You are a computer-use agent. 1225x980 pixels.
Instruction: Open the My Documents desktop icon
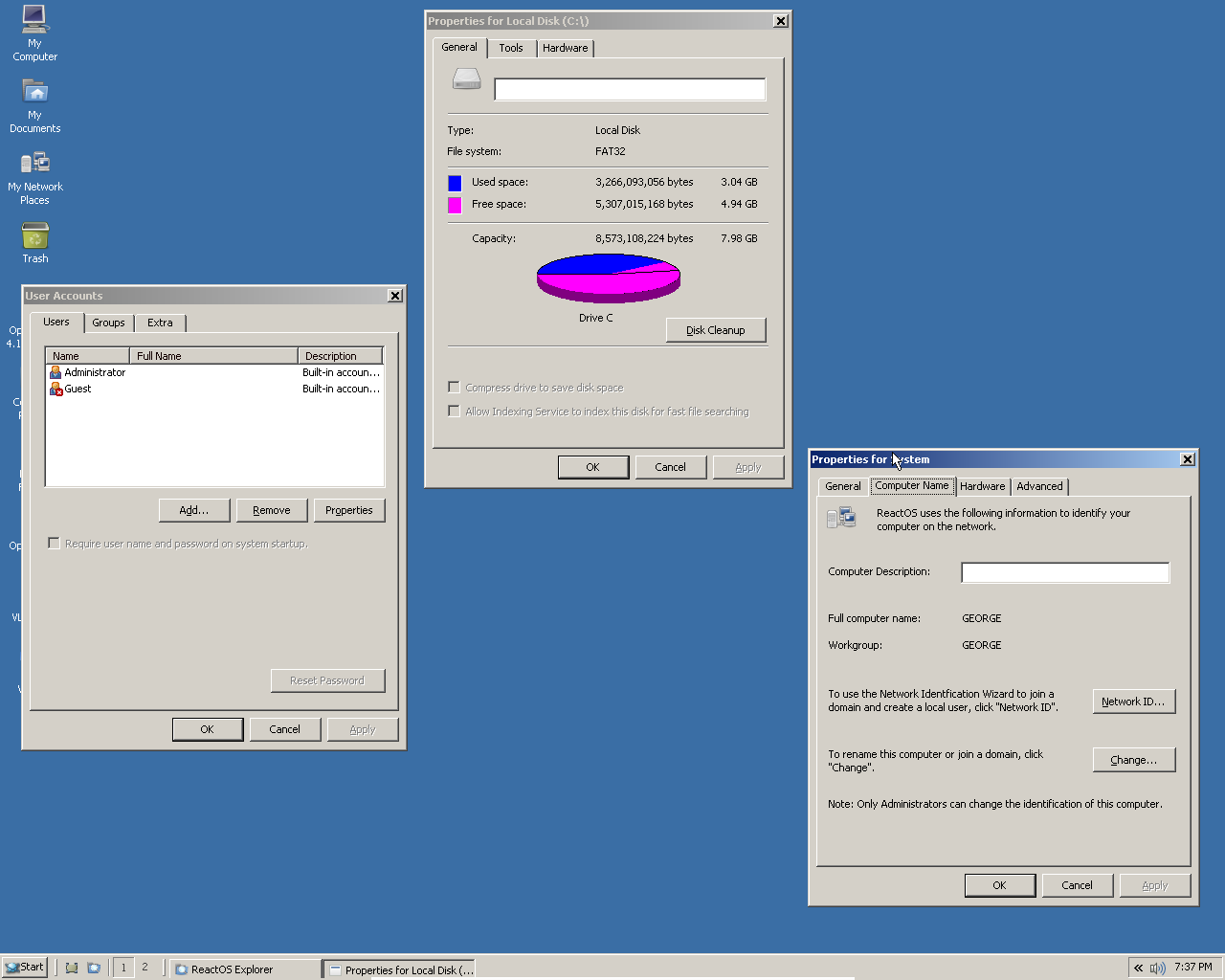(x=34, y=105)
